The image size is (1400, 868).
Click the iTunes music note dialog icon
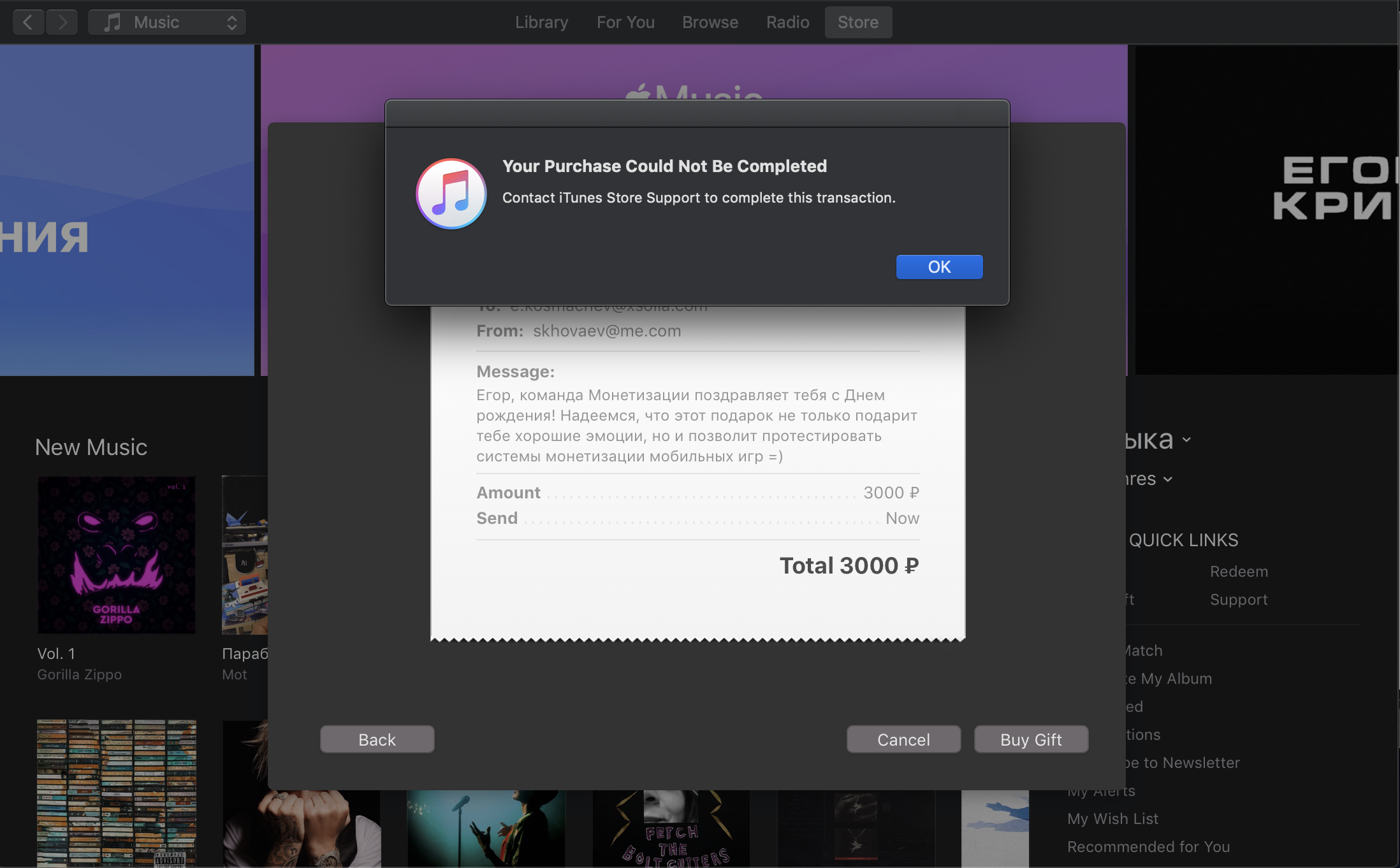click(451, 194)
